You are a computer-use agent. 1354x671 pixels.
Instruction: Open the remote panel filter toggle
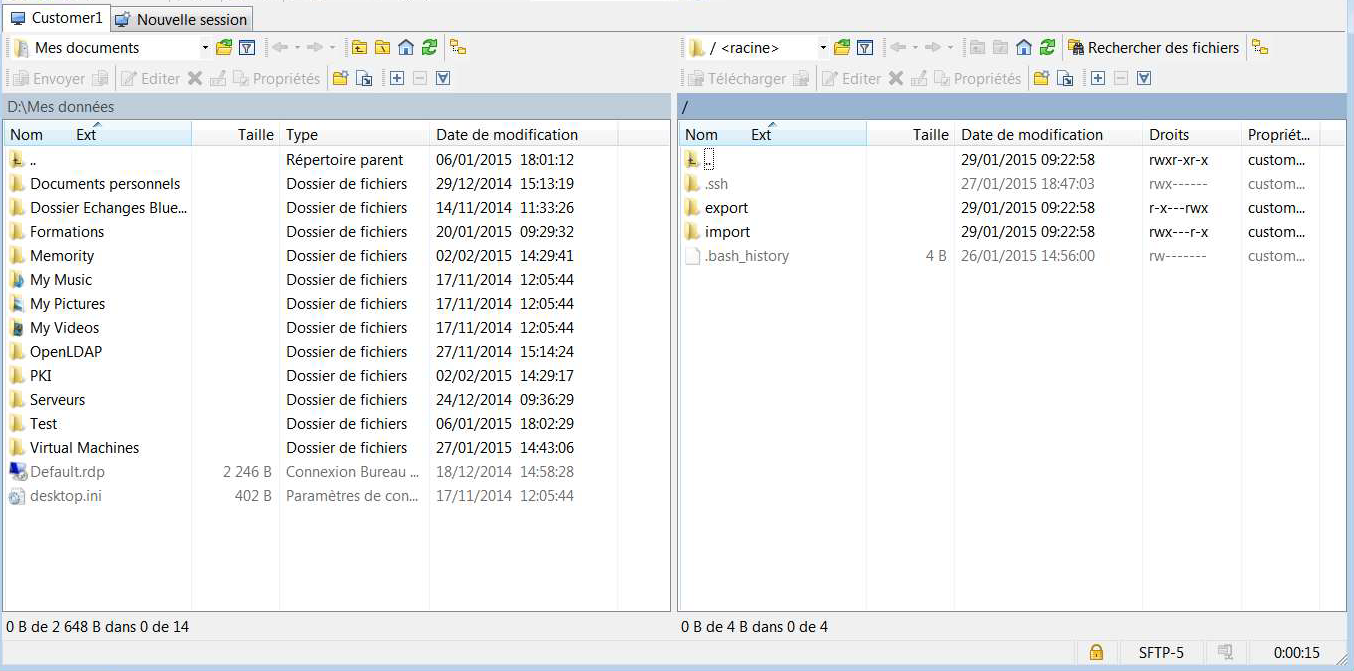(x=865, y=48)
